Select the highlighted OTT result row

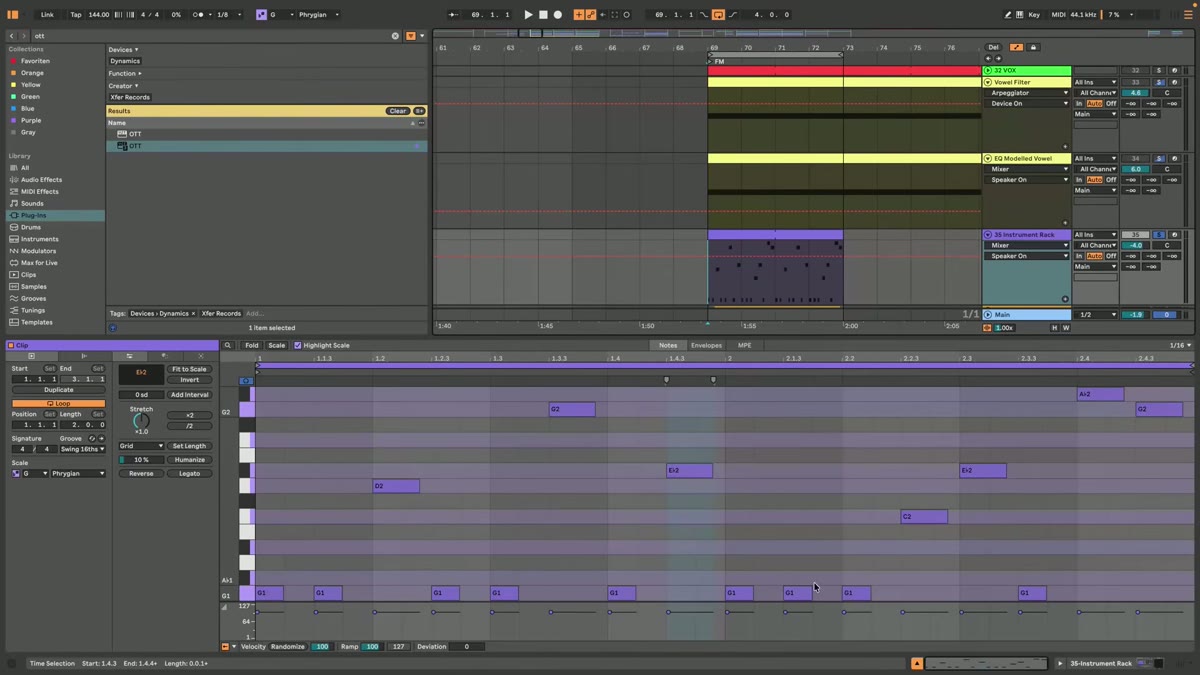point(266,146)
